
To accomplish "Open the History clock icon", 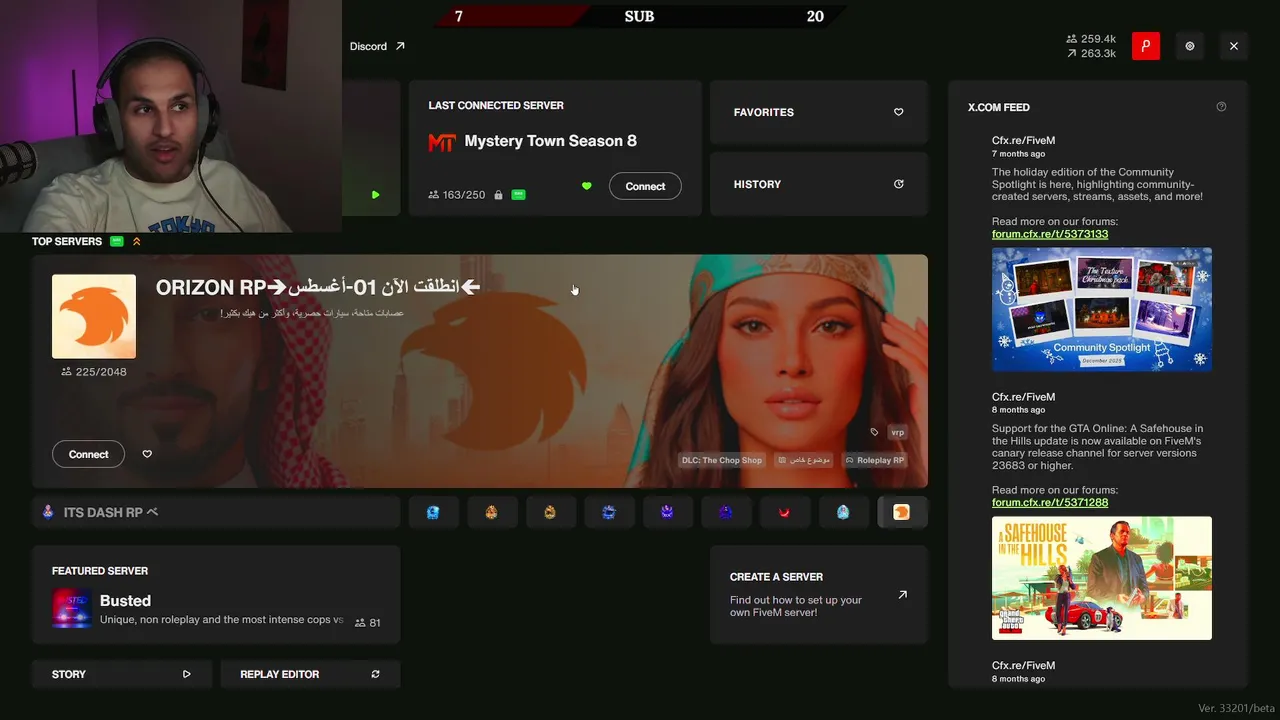I will pyautogui.click(x=898, y=184).
